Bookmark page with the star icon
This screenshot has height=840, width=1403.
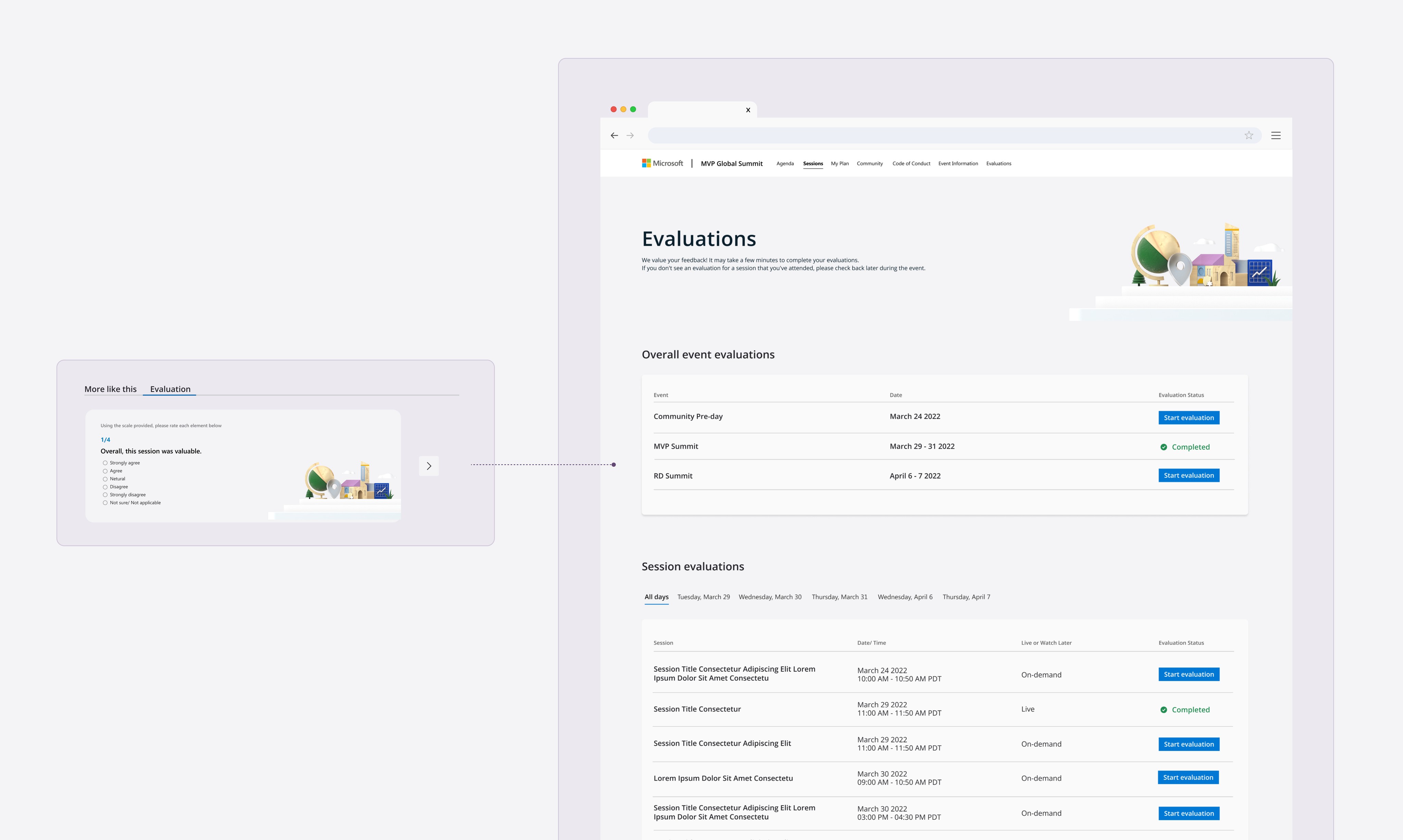(x=1249, y=135)
